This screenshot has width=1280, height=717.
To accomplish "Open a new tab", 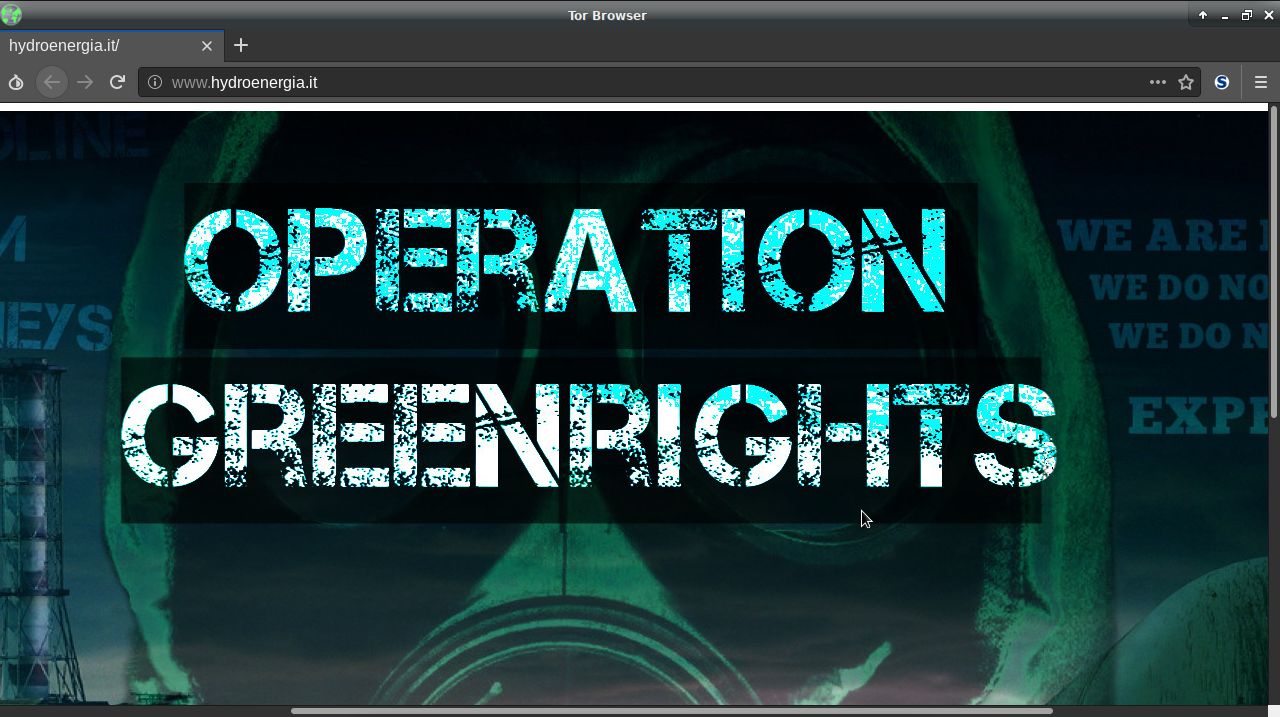I will [241, 45].
